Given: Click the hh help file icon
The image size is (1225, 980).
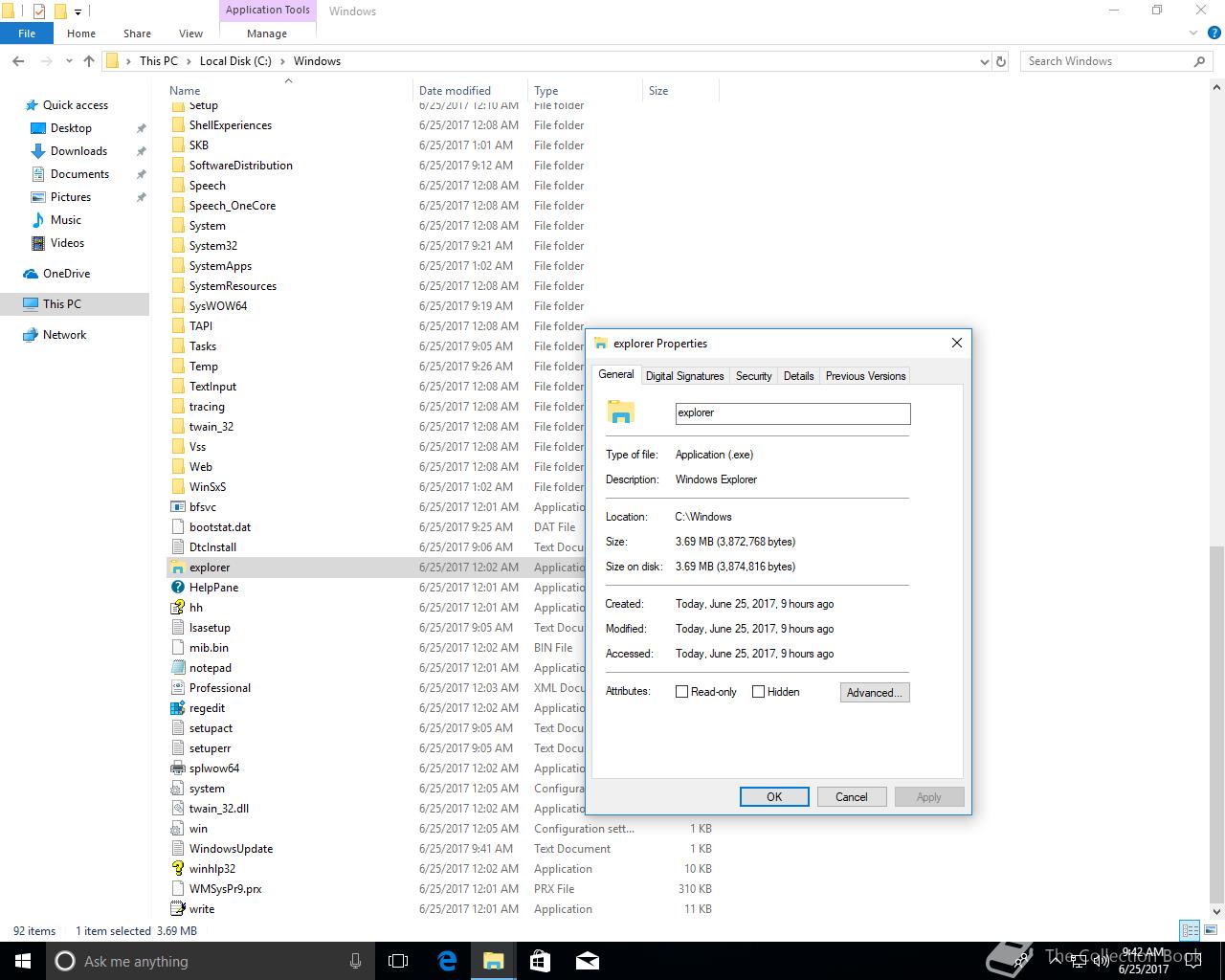Looking at the screenshot, I should [177, 608].
